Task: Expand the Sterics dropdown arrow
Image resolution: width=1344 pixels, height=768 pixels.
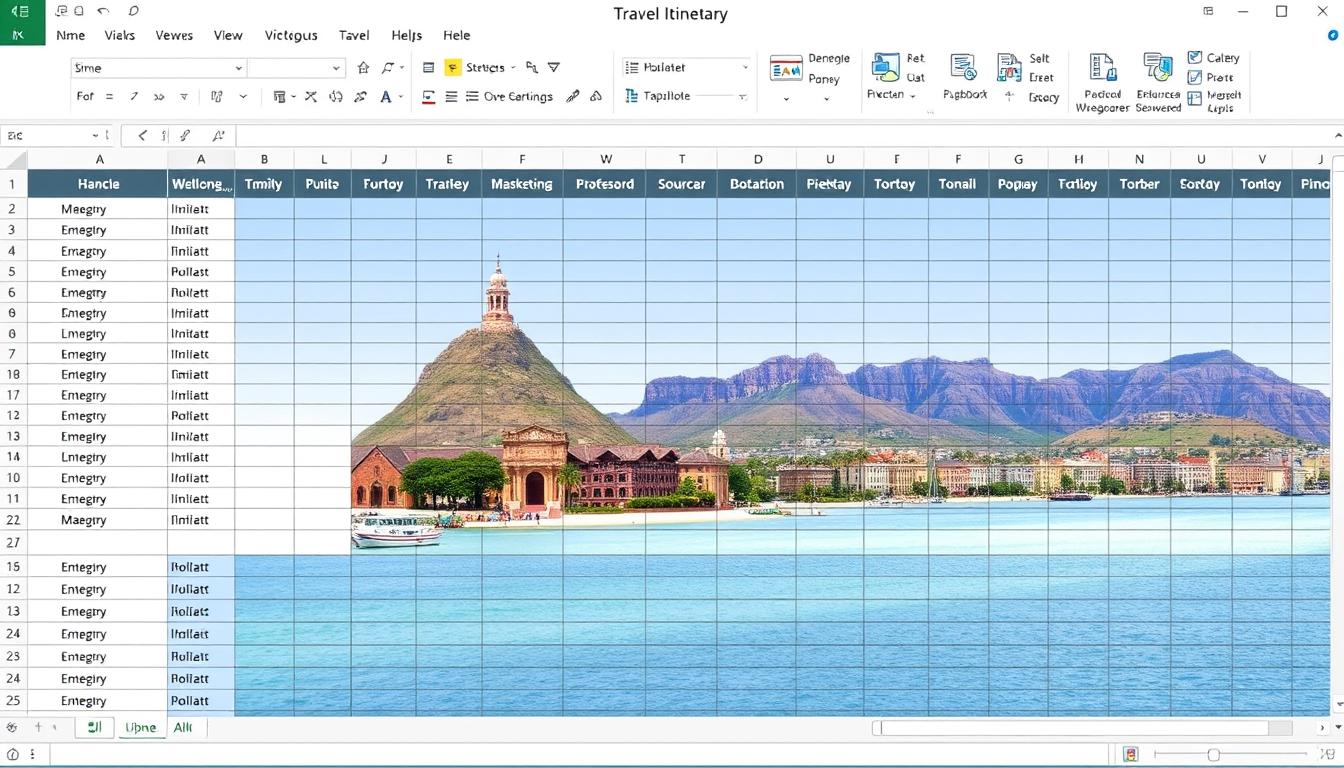Action: click(x=513, y=67)
